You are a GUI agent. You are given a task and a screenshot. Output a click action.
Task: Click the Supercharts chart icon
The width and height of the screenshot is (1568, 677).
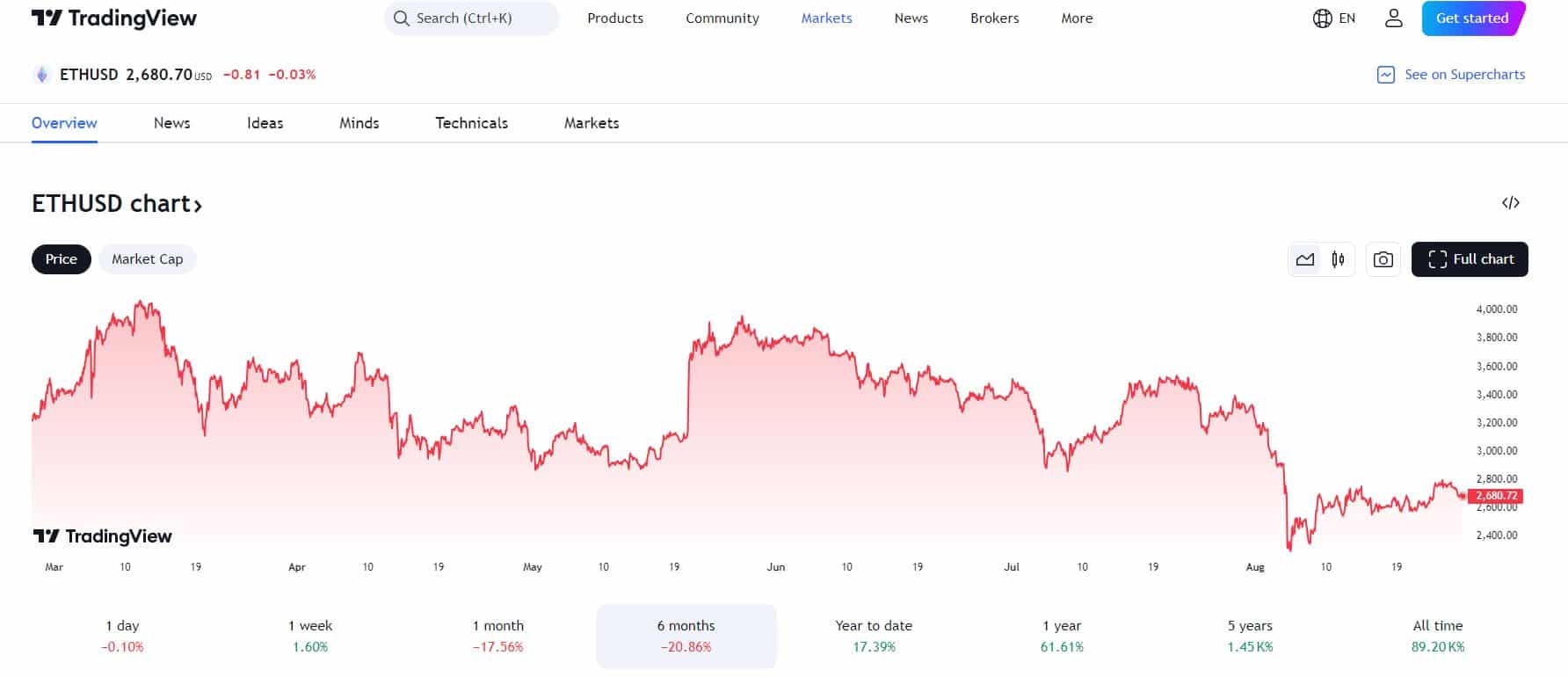pyautogui.click(x=1386, y=75)
